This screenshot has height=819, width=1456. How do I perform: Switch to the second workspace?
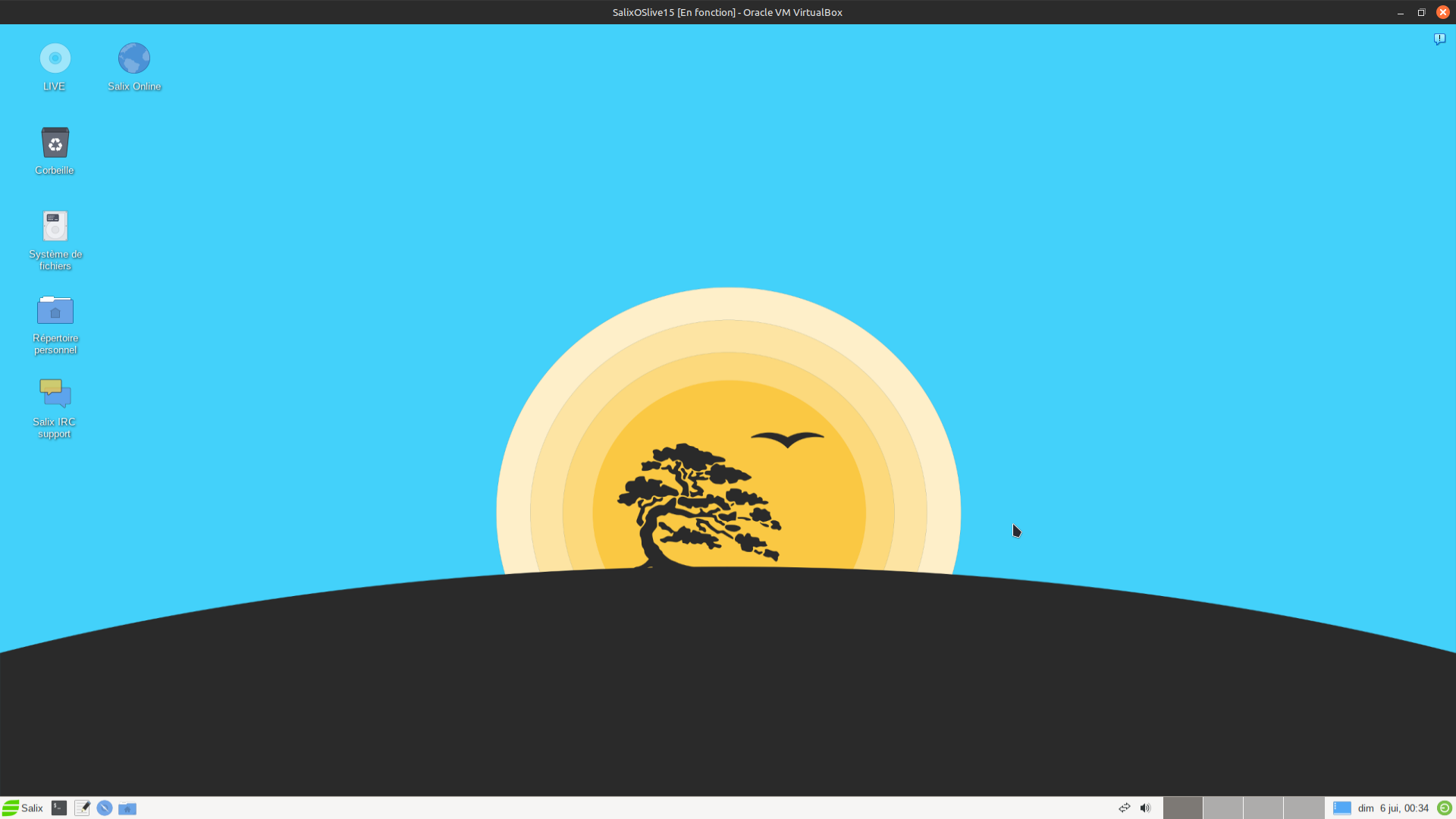tap(1222, 808)
